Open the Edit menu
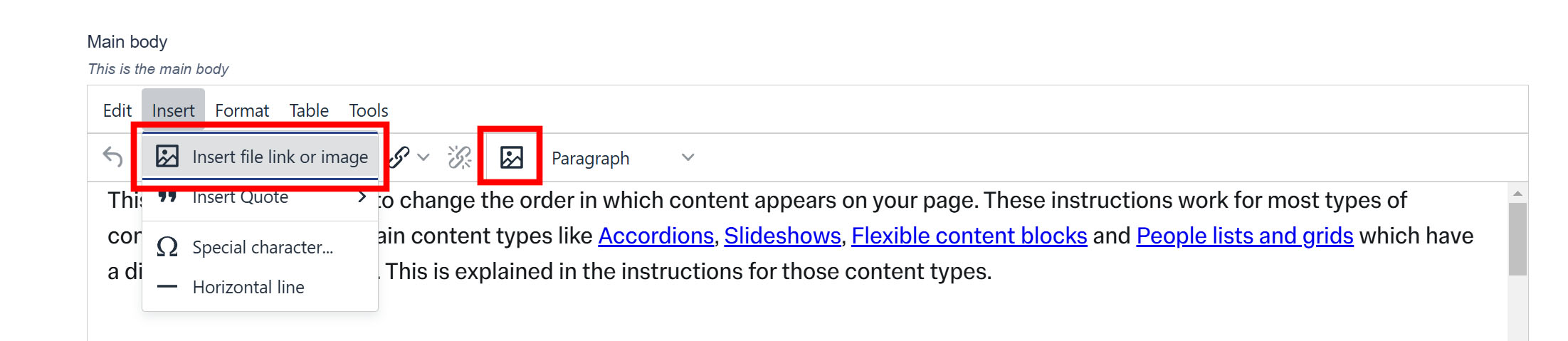 [x=117, y=110]
